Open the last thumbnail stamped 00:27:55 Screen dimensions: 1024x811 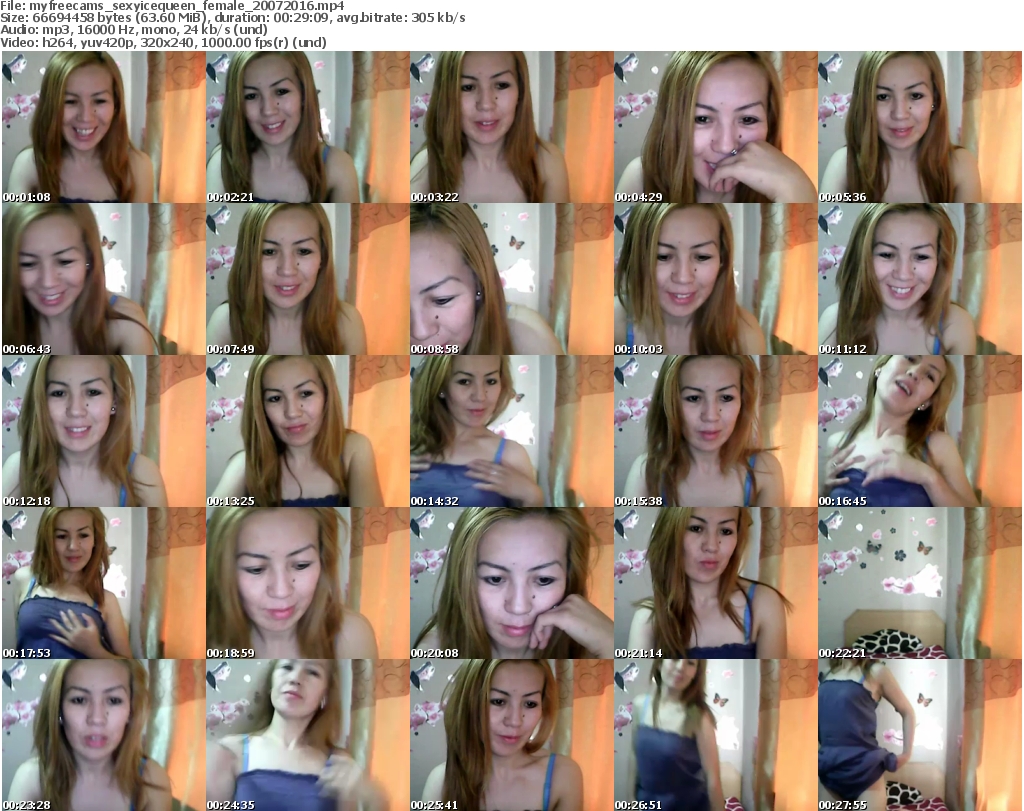coord(920,735)
